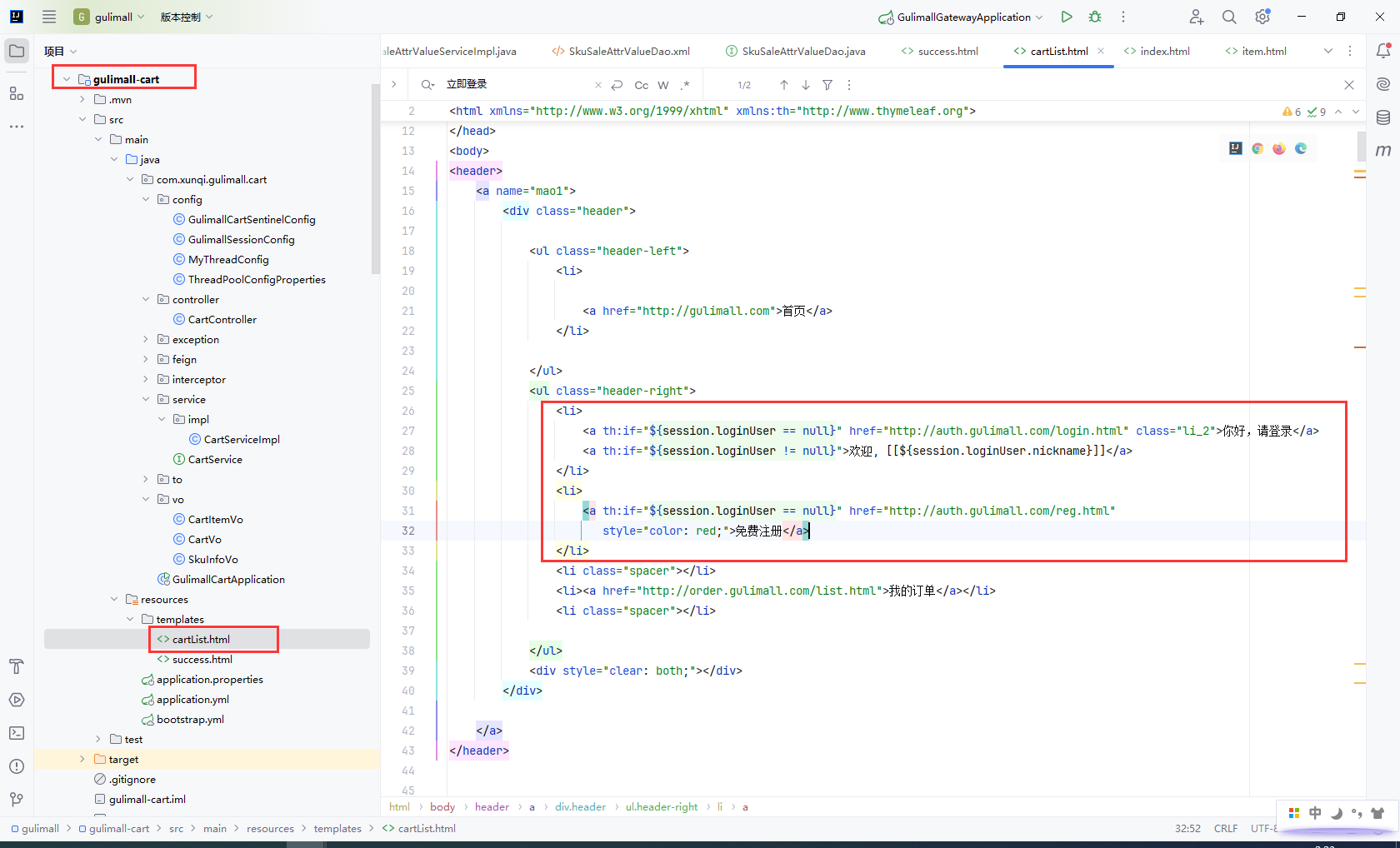Open the AI Assistant spiral icon
The width and height of the screenshot is (1400, 848).
(1383, 84)
